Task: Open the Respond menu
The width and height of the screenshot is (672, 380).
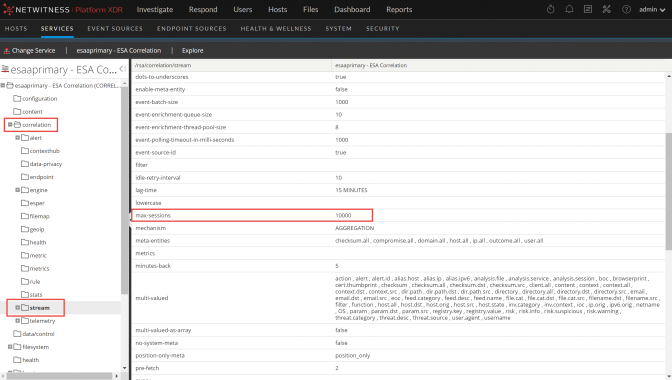Action: click(203, 9)
